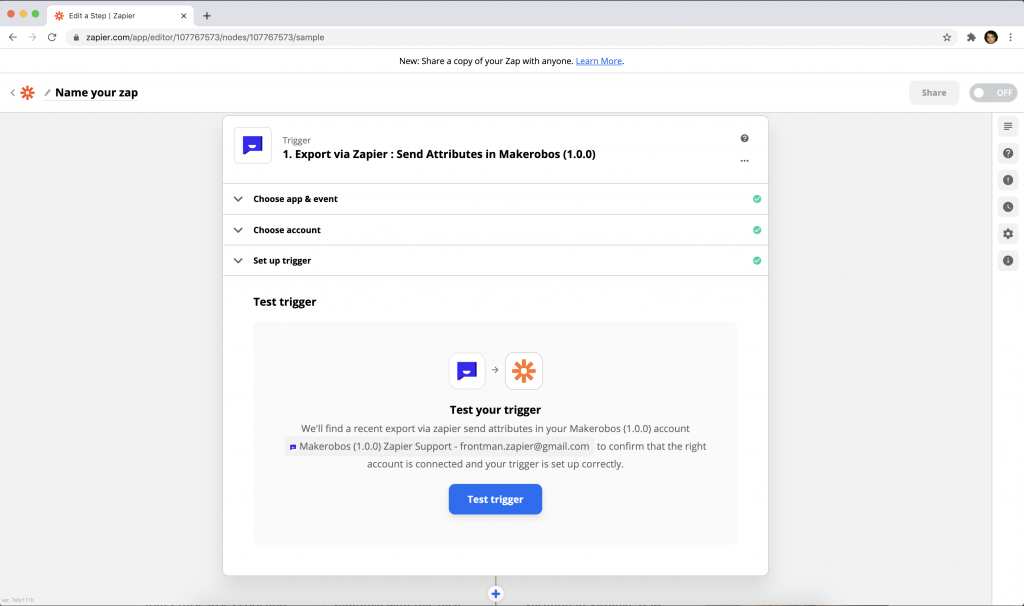The width and height of the screenshot is (1024, 606).
Task: Expand the Choose account section
Action: click(495, 230)
